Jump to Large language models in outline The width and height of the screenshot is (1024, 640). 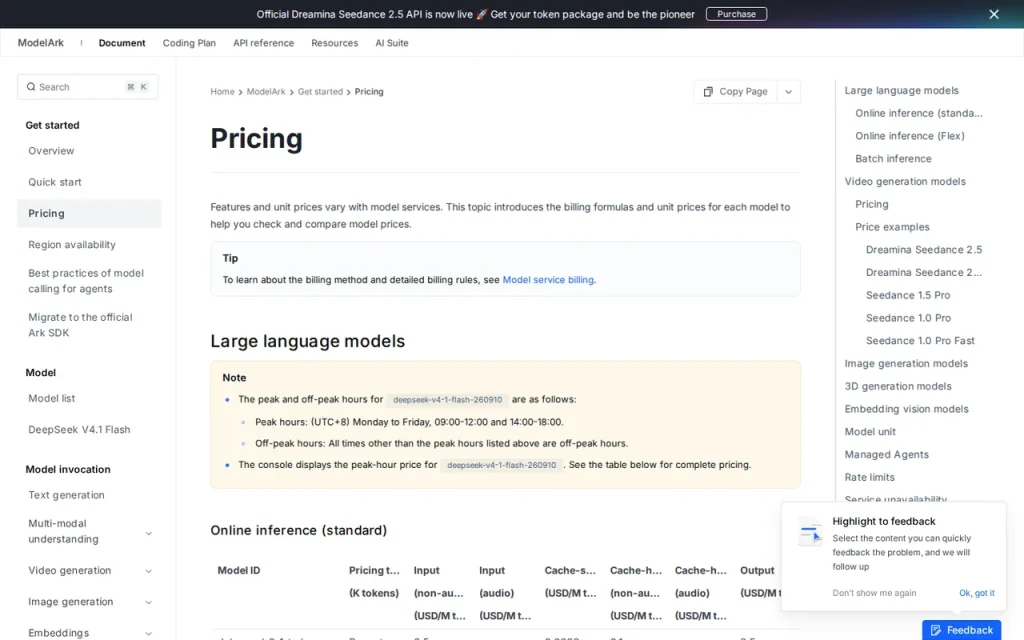pyautogui.click(x=901, y=90)
